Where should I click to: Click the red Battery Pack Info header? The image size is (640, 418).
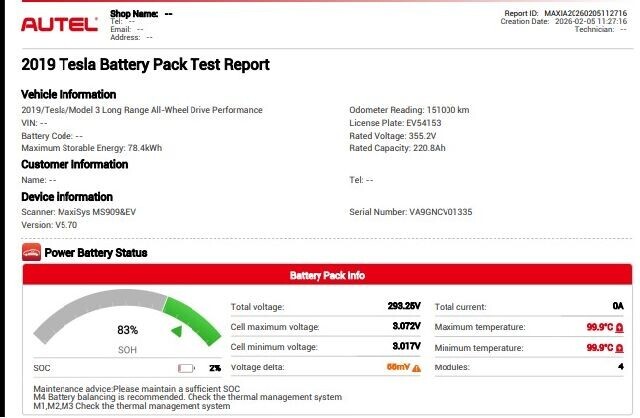tap(327, 275)
